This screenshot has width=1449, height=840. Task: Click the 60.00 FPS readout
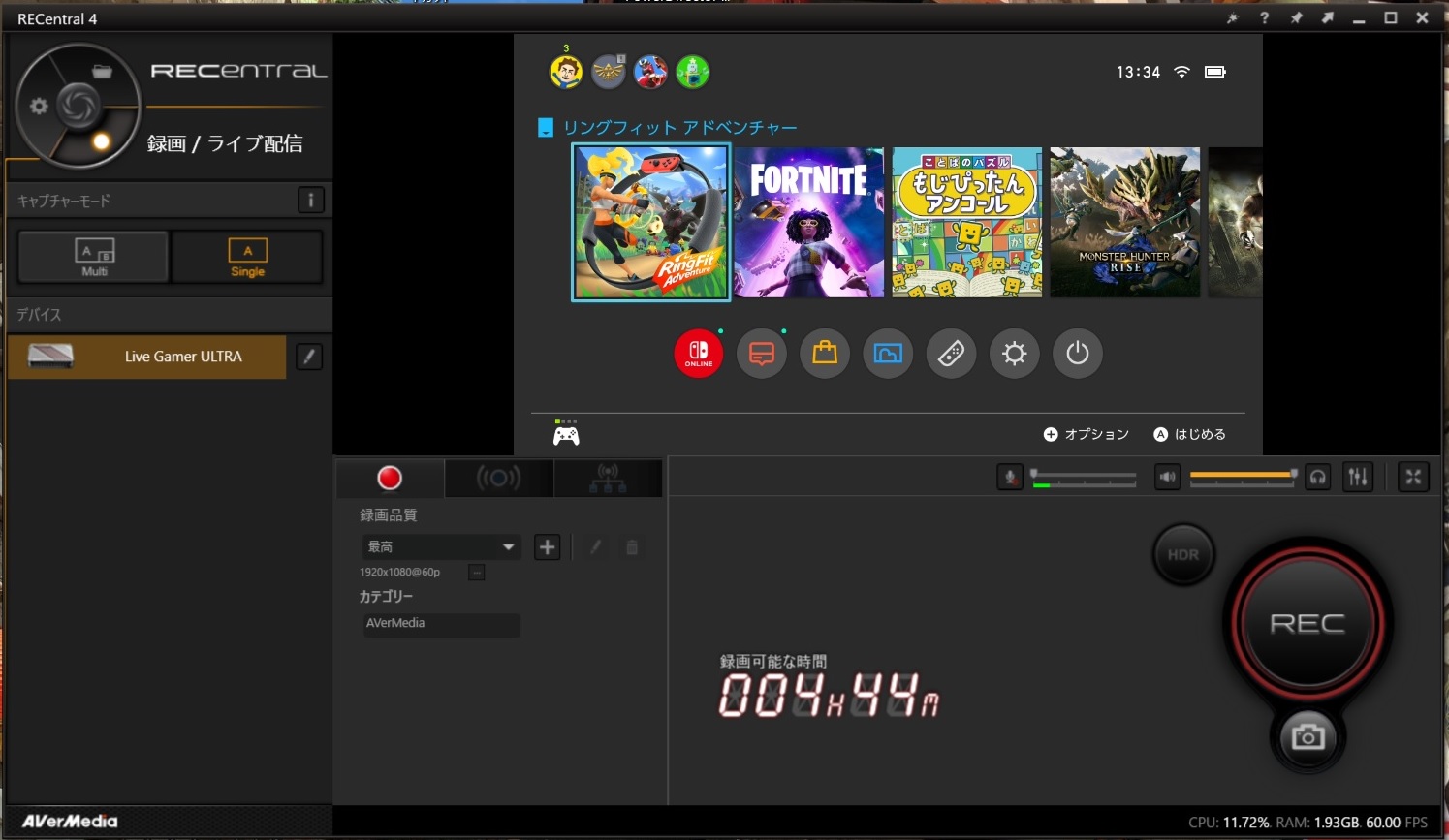pos(1397,823)
